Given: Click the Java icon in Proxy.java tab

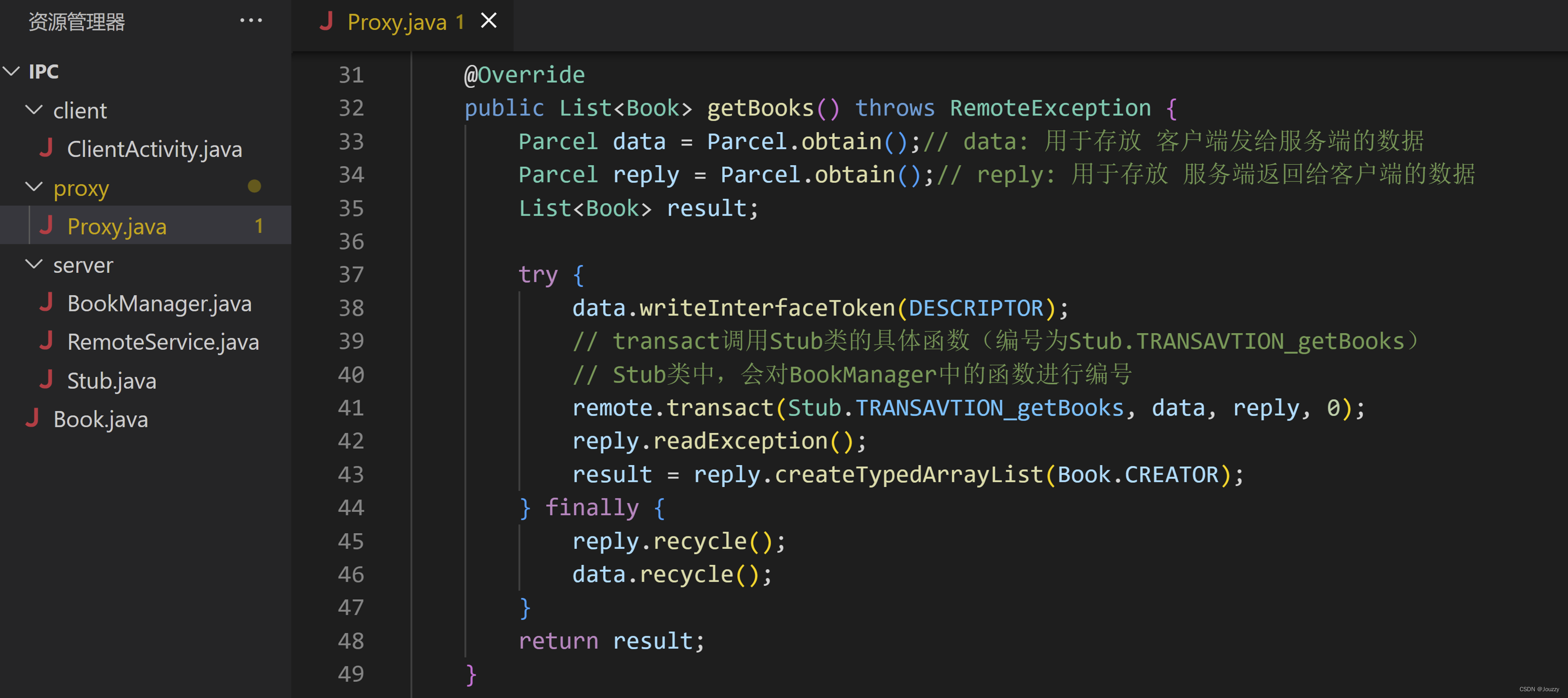Looking at the screenshot, I should pyautogui.click(x=326, y=22).
